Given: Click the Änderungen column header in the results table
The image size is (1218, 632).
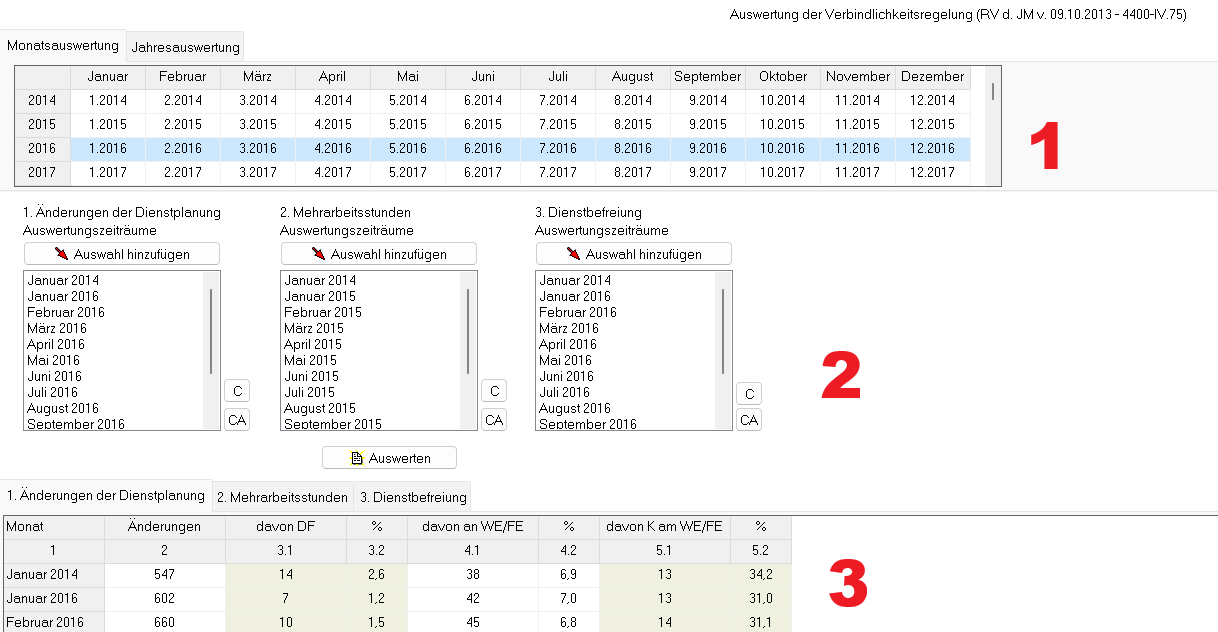Looking at the screenshot, I should click(x=165, y=526).
